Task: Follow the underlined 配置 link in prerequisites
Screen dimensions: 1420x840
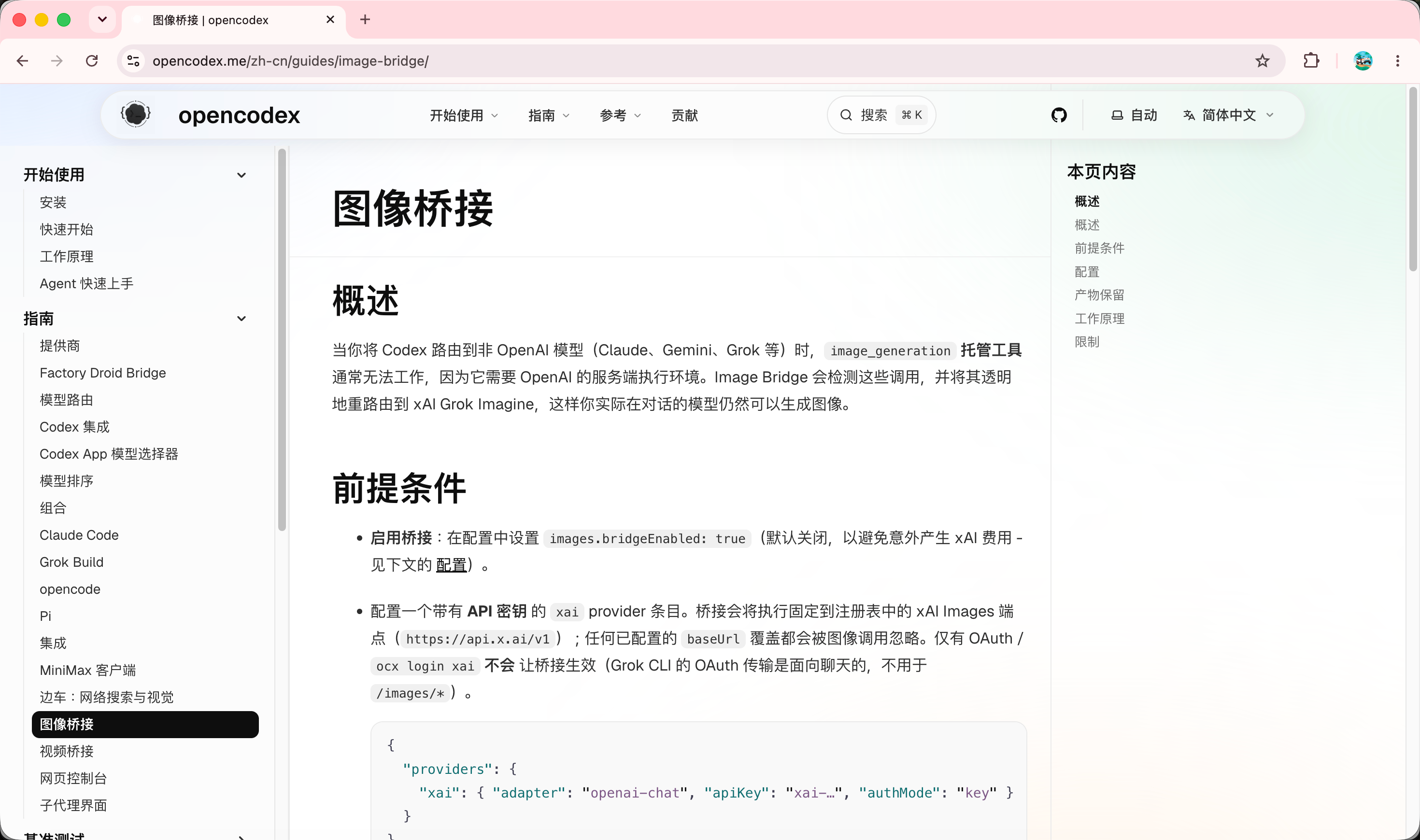Action: (x=451, y=565)
